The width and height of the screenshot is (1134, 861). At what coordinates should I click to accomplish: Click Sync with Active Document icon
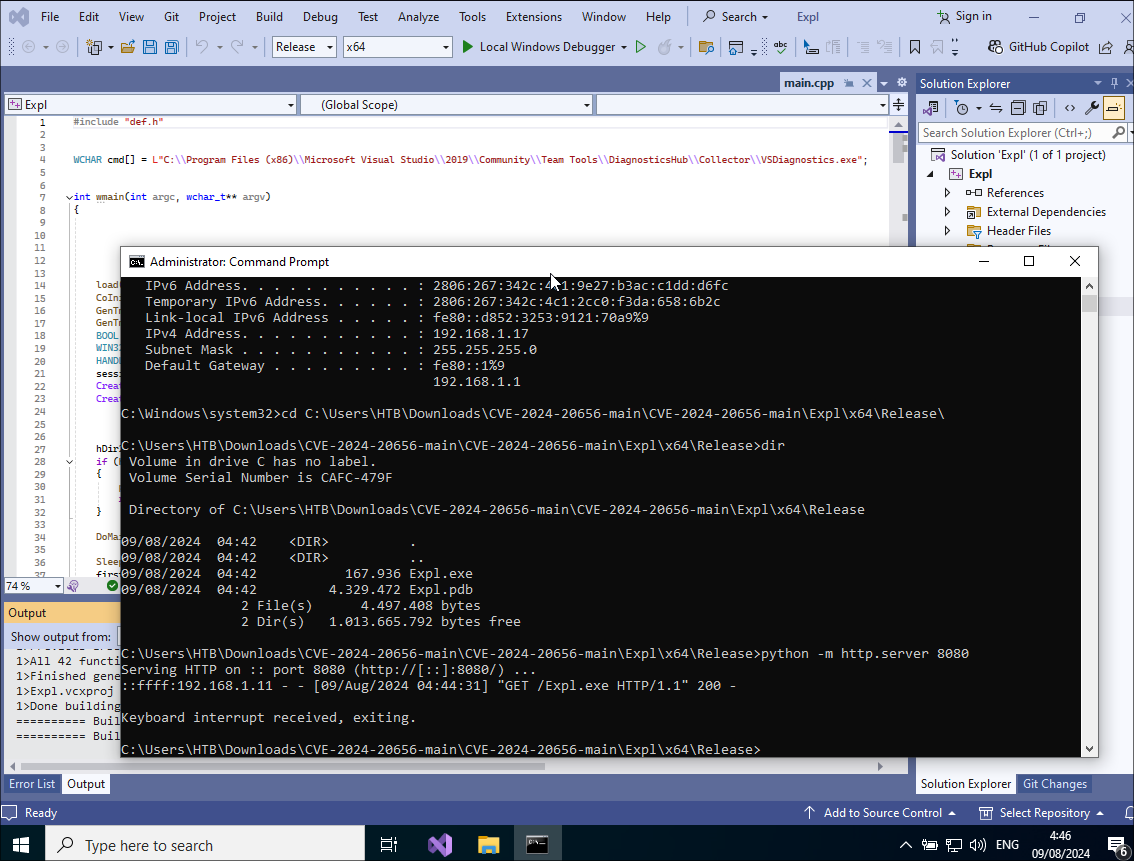point(996,108)
